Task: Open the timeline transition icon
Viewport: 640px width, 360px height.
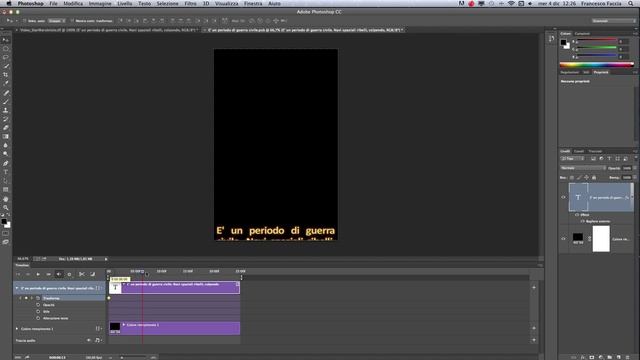Action: point(93,274)
